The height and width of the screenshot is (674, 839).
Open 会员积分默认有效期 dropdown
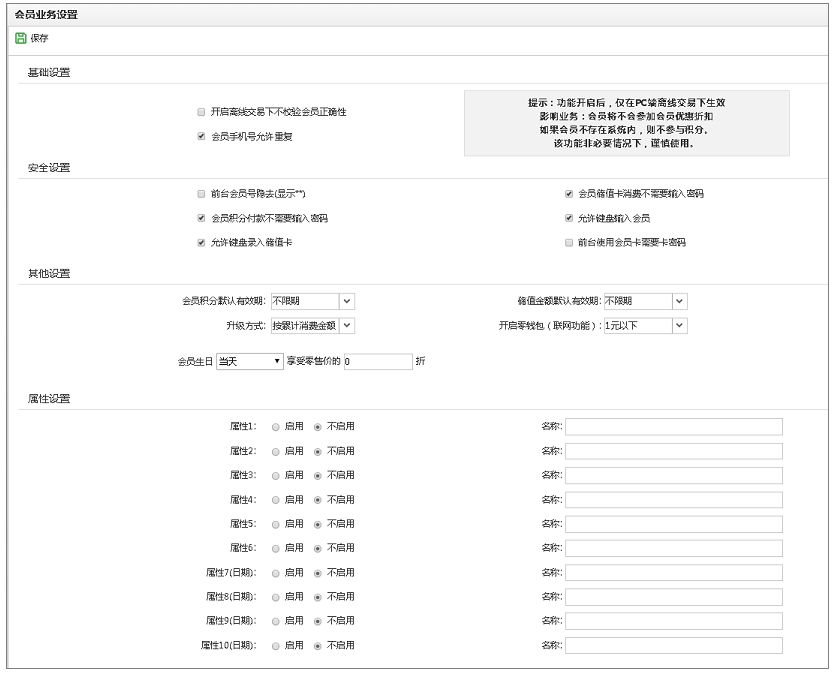[346, 300]
